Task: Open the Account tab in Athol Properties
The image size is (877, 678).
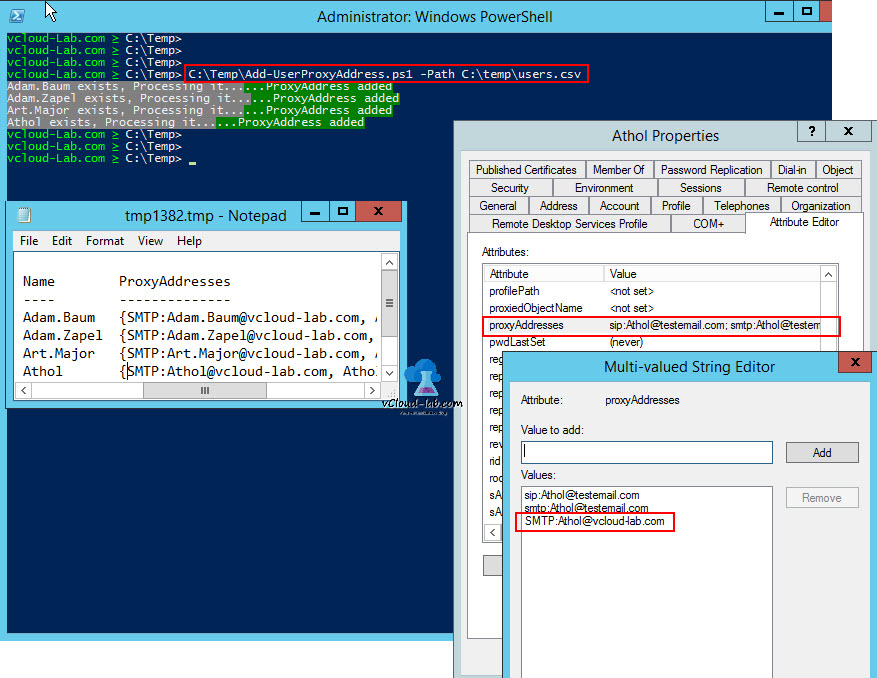Action: pos(620,205)
